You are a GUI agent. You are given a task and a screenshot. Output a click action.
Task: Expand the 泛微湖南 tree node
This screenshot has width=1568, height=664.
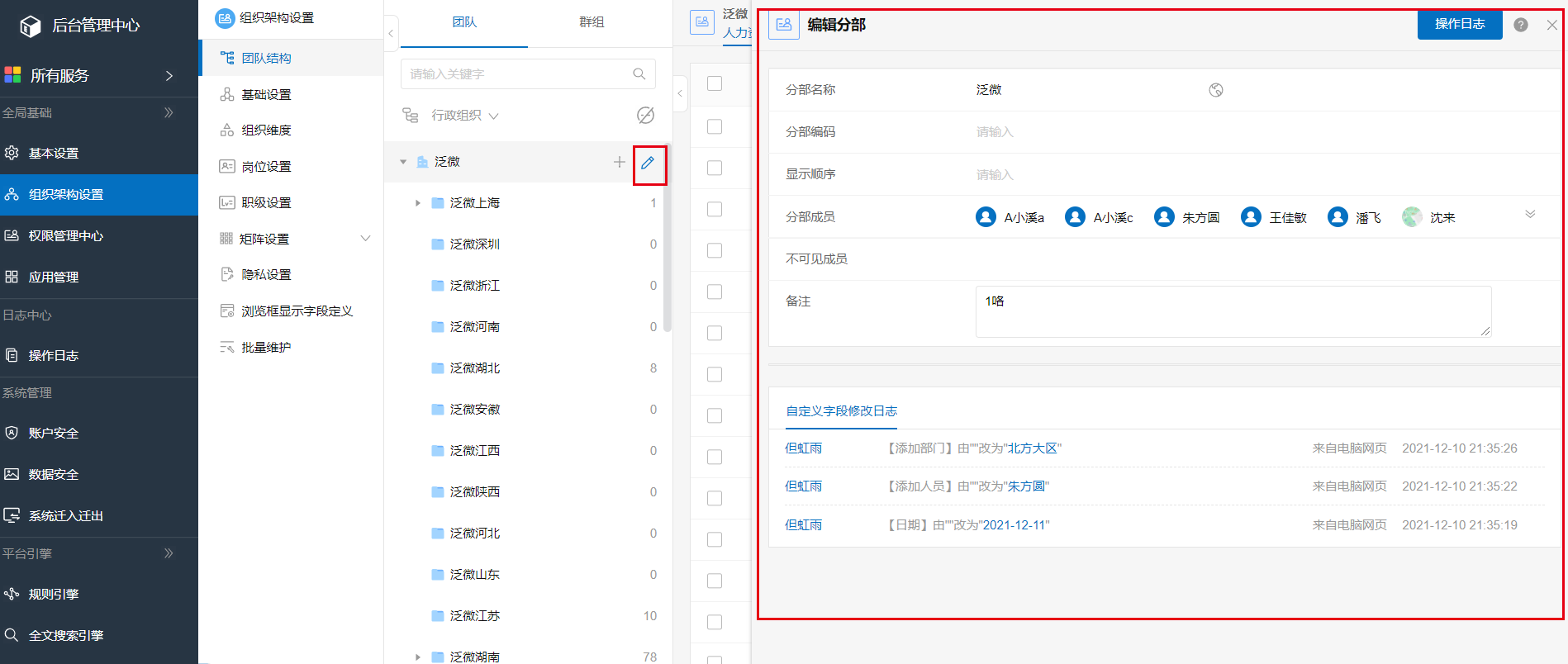point(418,657)
